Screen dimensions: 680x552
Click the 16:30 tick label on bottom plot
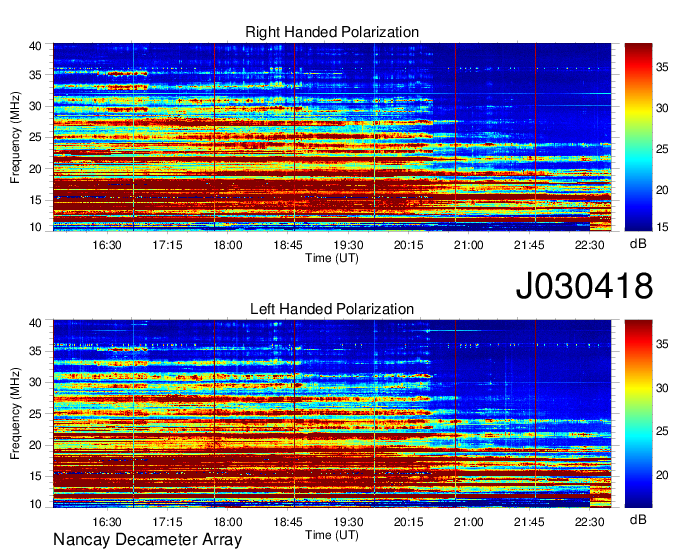point(107,522)
